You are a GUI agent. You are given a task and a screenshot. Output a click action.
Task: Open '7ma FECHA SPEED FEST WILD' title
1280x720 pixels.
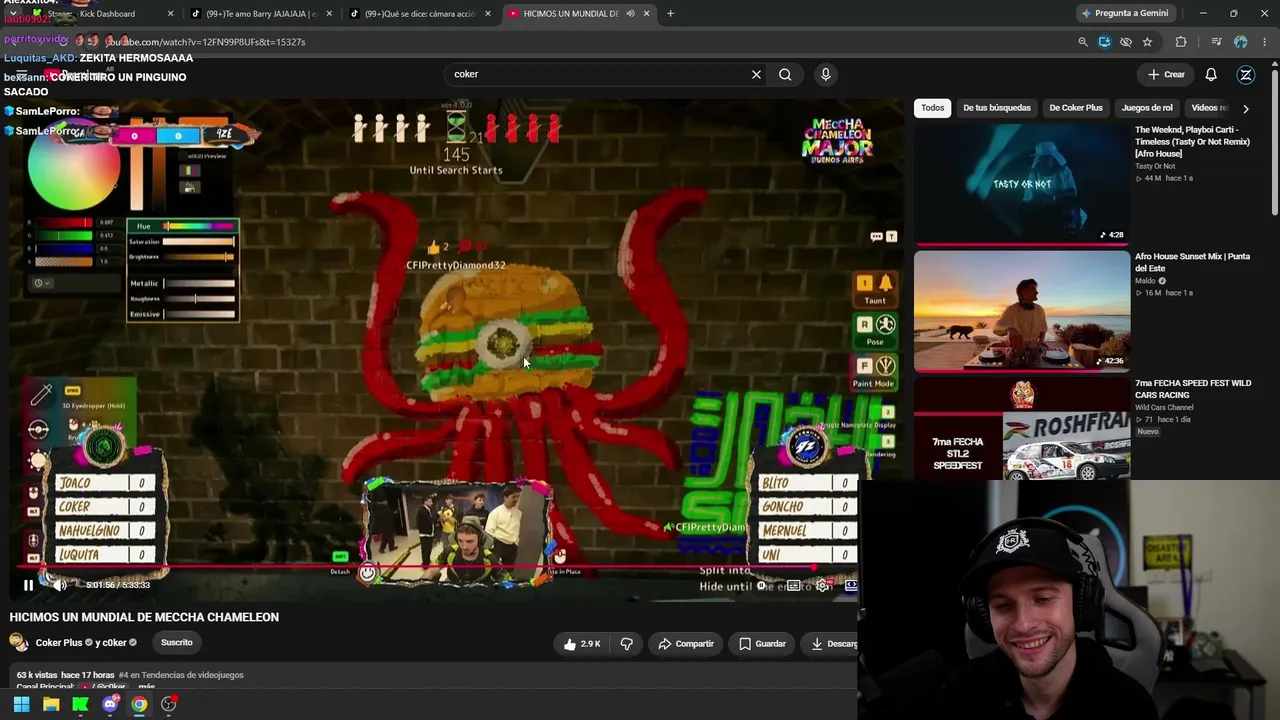point(1193,389)
